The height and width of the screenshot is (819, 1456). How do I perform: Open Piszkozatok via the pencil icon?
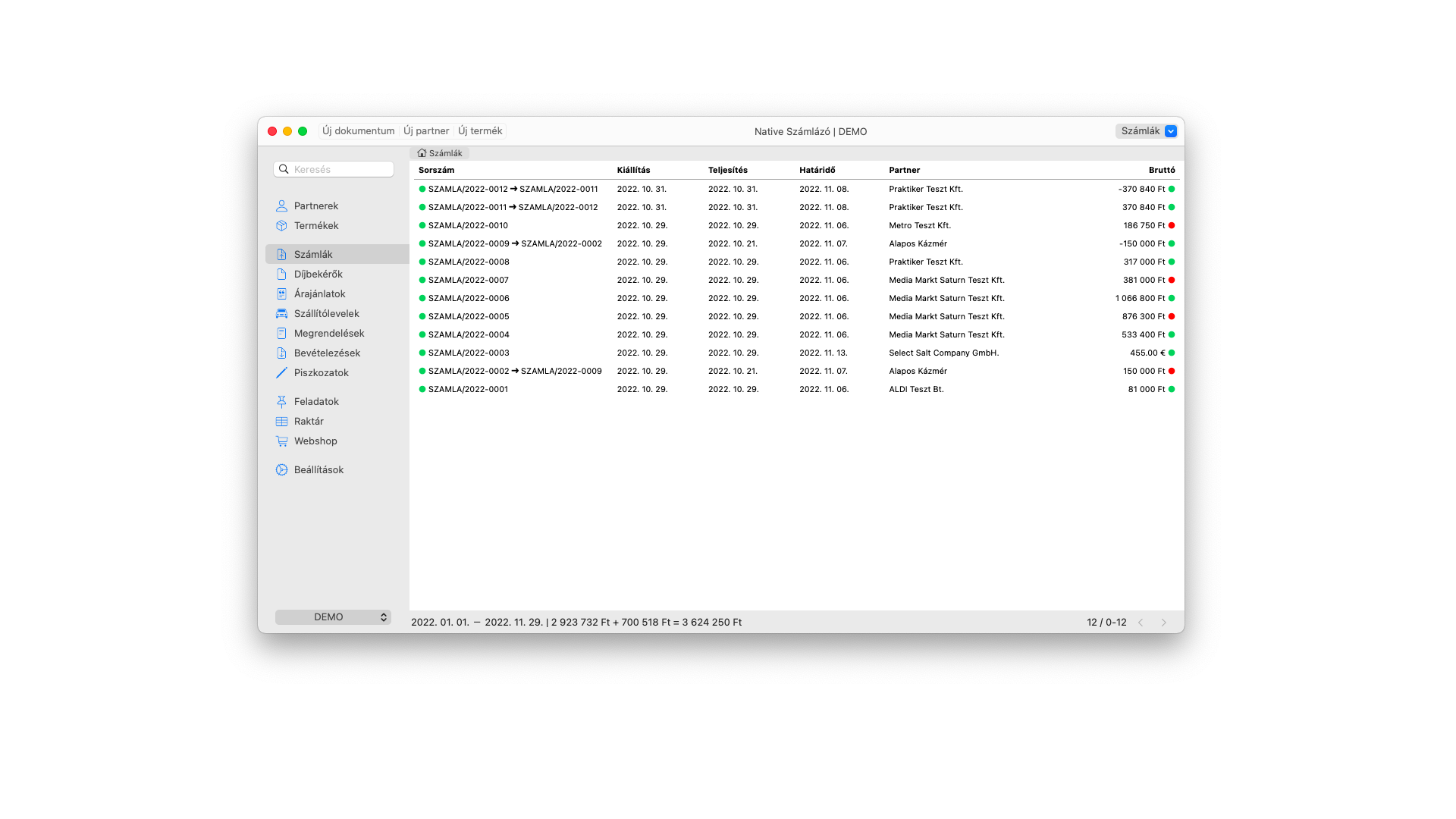[281, 372]
